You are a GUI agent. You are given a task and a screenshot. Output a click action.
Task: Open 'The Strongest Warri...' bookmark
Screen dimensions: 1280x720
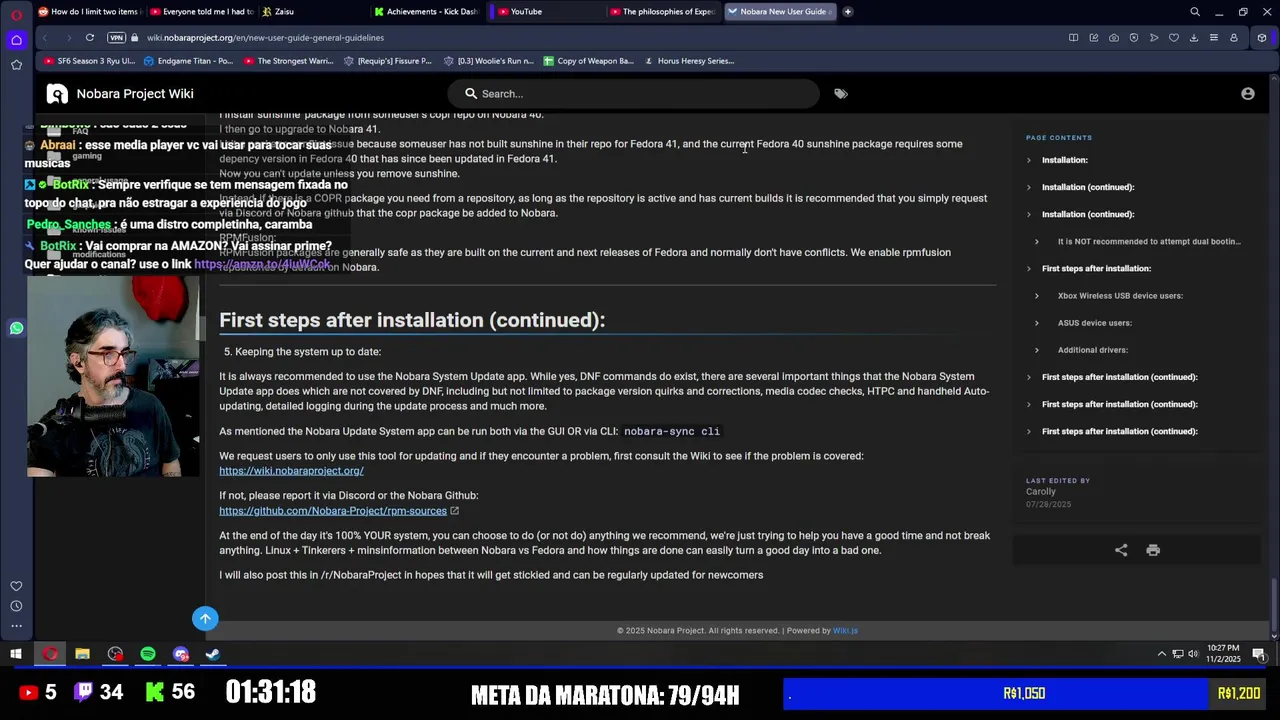point(289,61)
